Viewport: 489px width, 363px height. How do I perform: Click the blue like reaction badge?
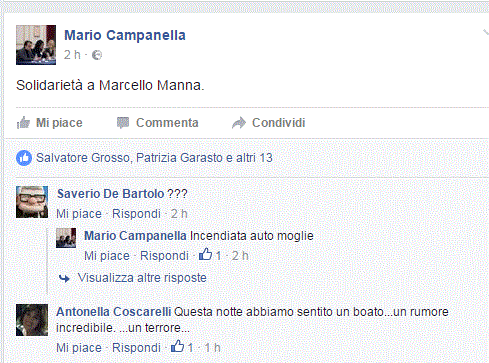pos(24,158)
